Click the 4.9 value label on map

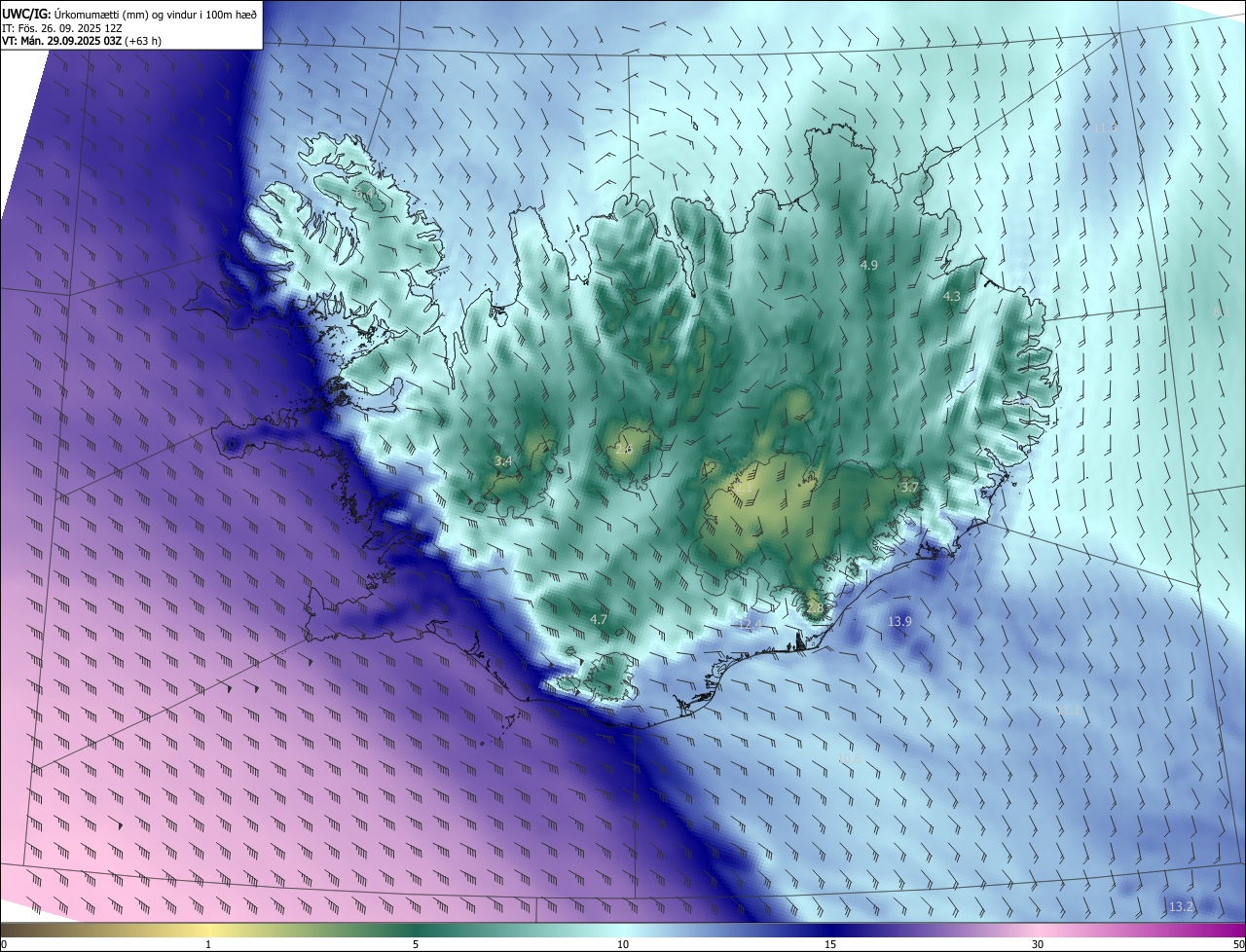[869, 265]
